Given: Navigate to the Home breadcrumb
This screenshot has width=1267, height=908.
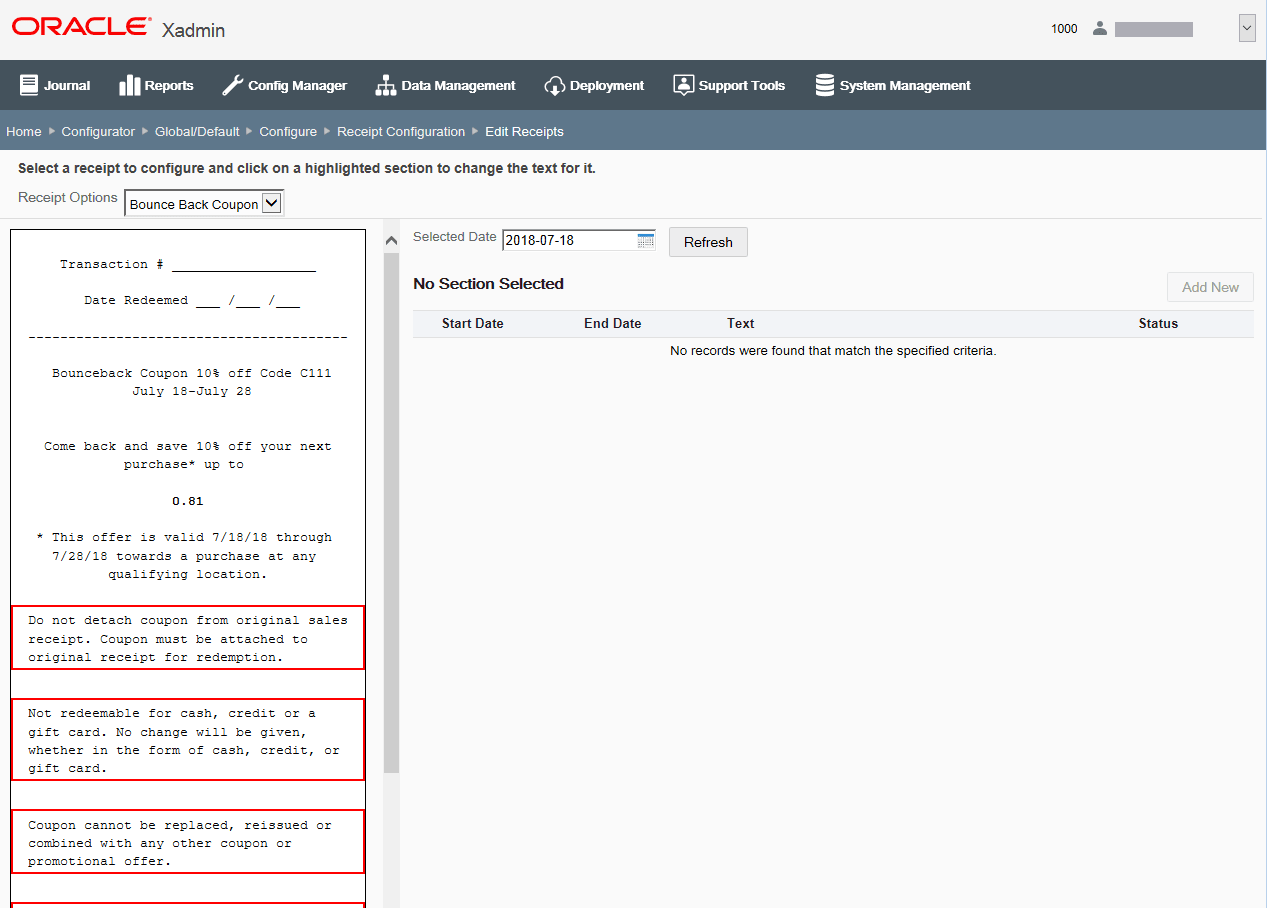Looking at the screenshot, I should pos(23,131).
